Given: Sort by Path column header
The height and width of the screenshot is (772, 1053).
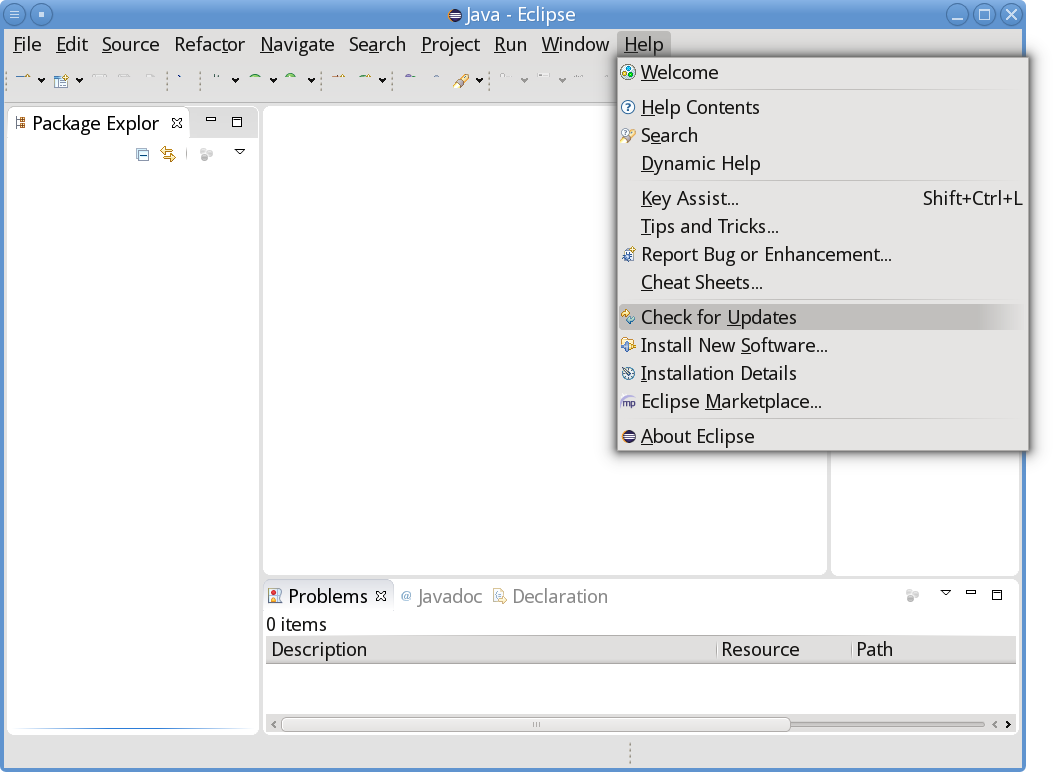Looking at the screenshot, I should coord(934,650).
